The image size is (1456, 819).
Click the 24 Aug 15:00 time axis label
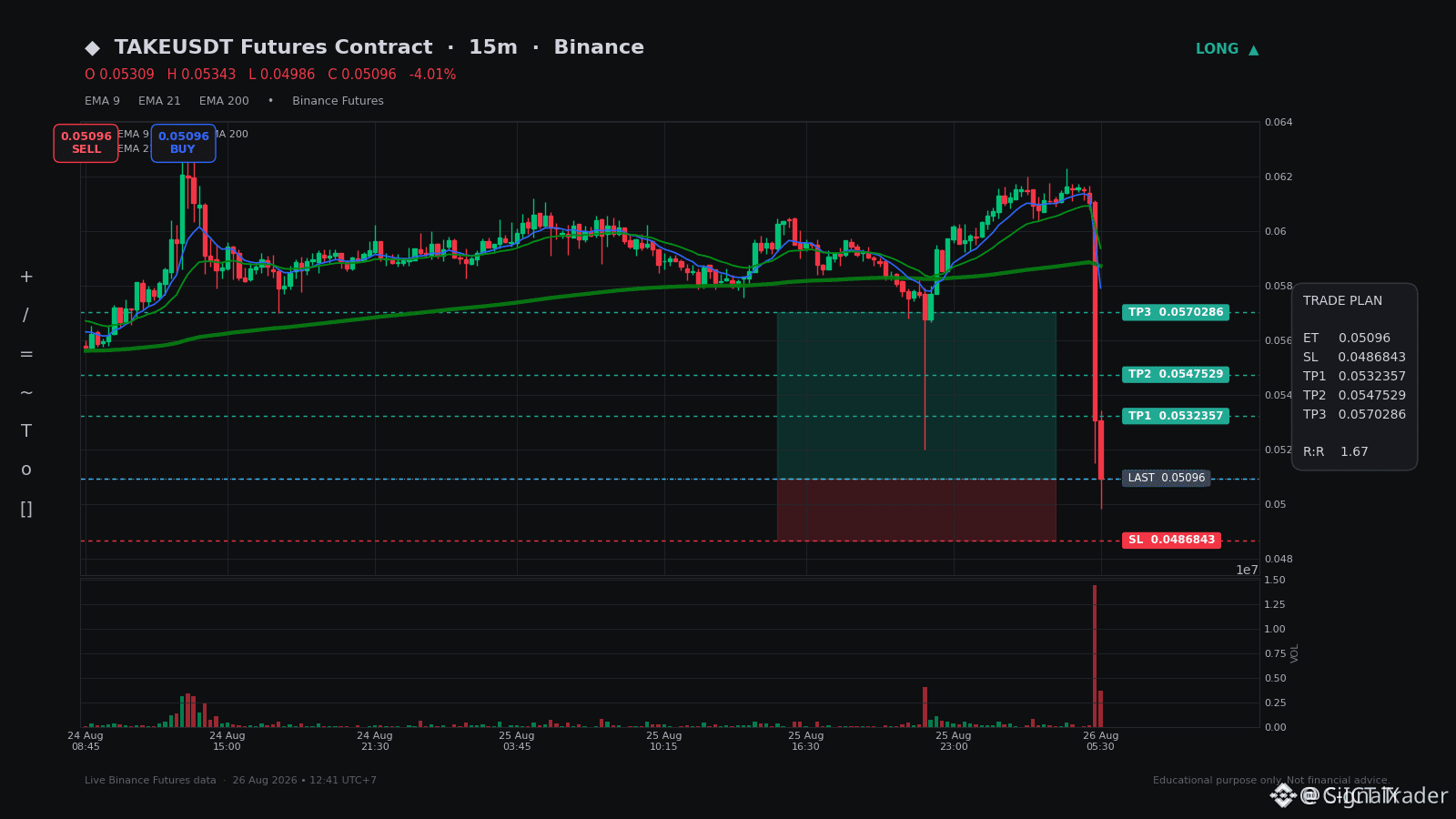227,742
